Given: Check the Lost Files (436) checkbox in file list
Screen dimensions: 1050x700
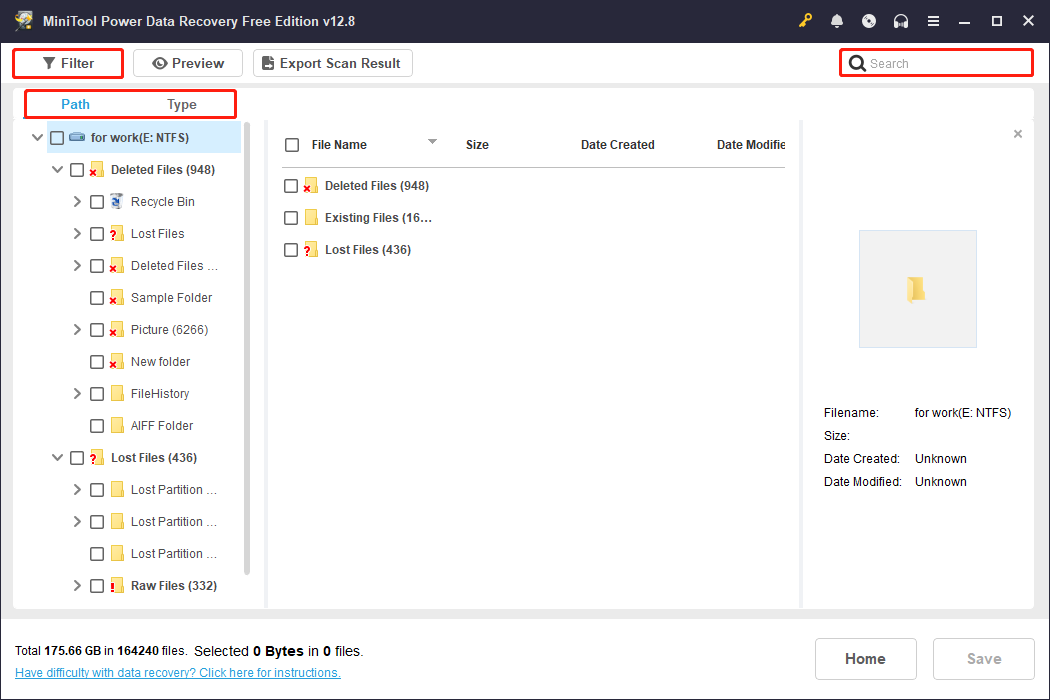Looking at the screenshot, I should (291, 249).
